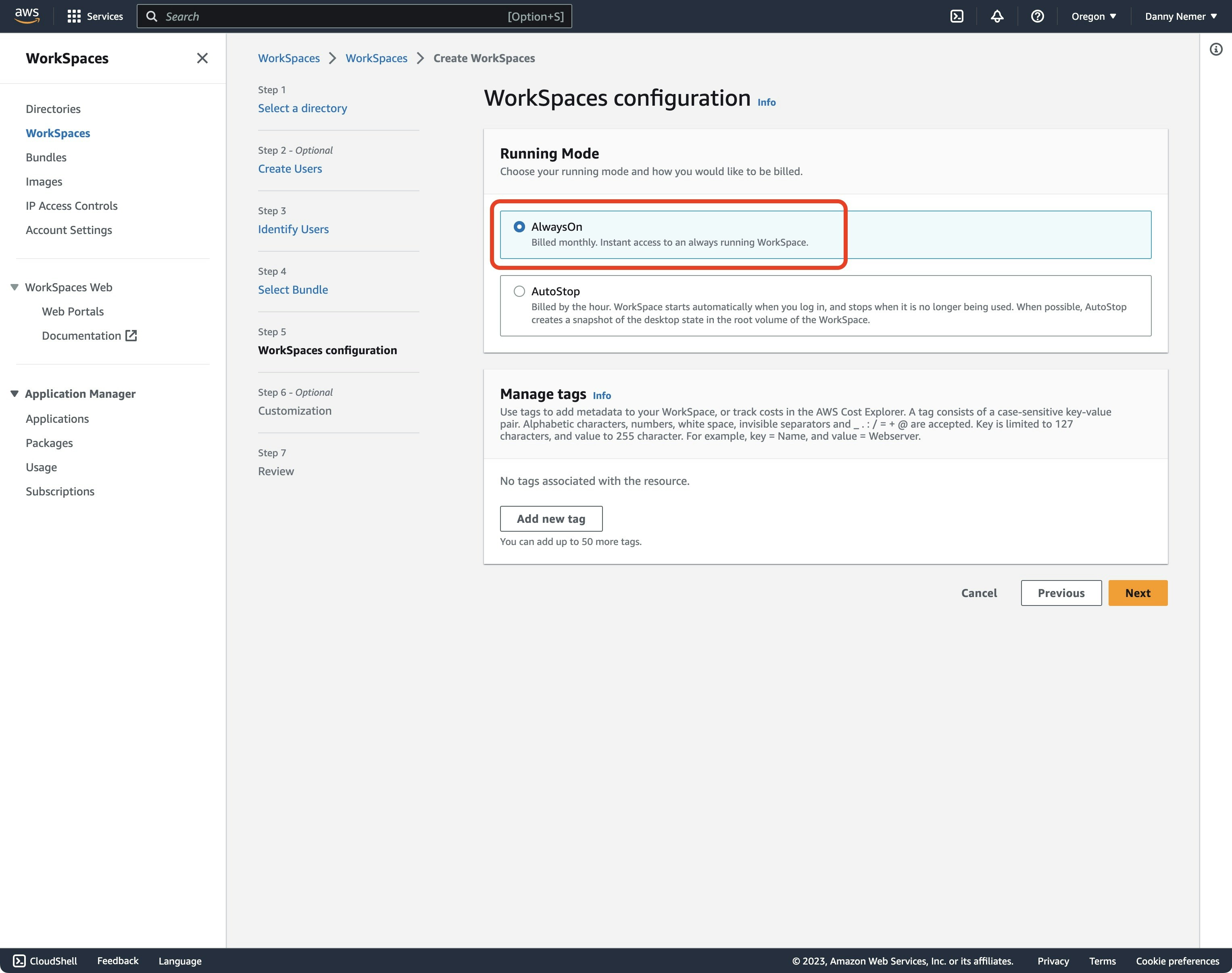Click the Services label in top bar
Screen dimensions: 1232x973
tap(105, 17)
